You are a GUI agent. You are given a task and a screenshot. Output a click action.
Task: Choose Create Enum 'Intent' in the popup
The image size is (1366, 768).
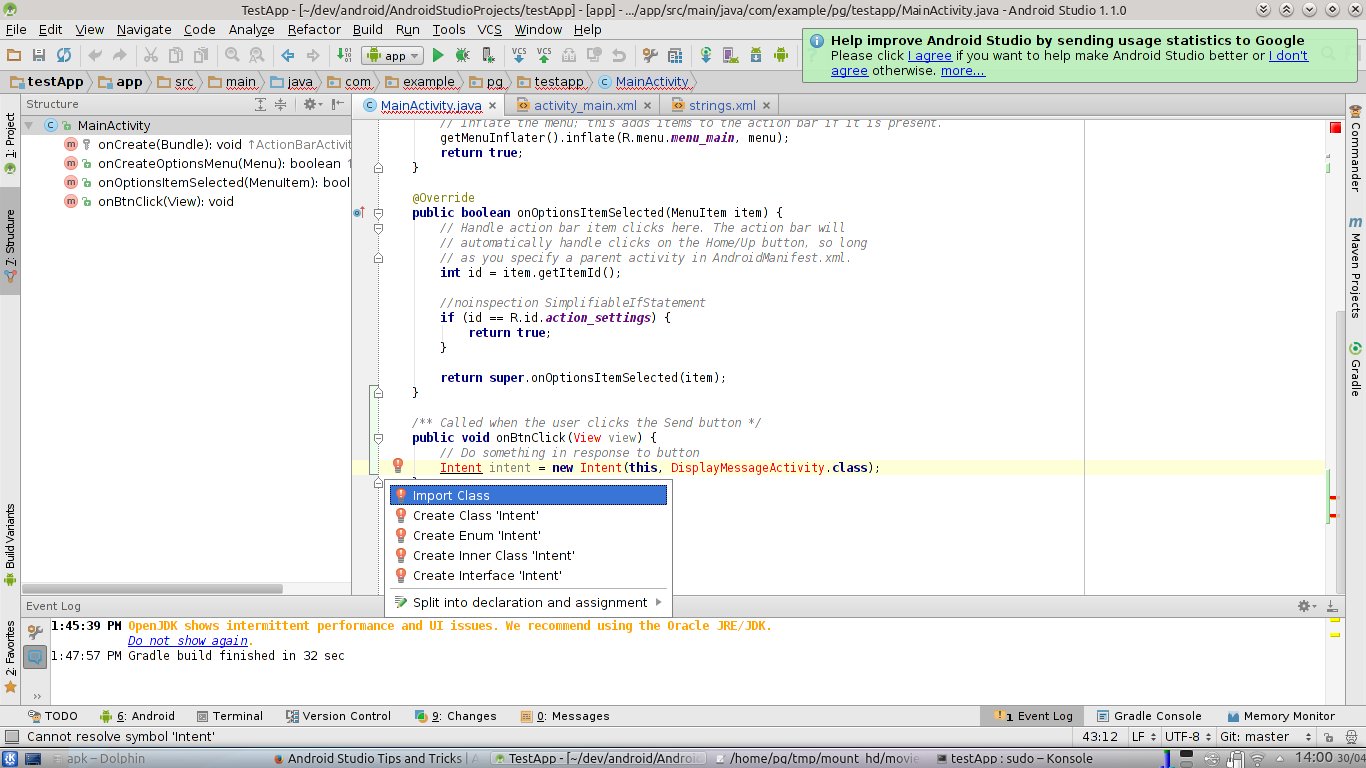(x=528, y=535)
